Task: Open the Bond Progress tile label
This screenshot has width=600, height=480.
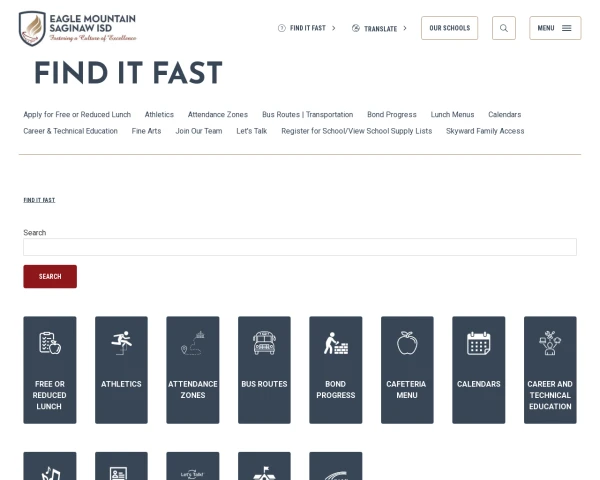Action: [336, 389]
